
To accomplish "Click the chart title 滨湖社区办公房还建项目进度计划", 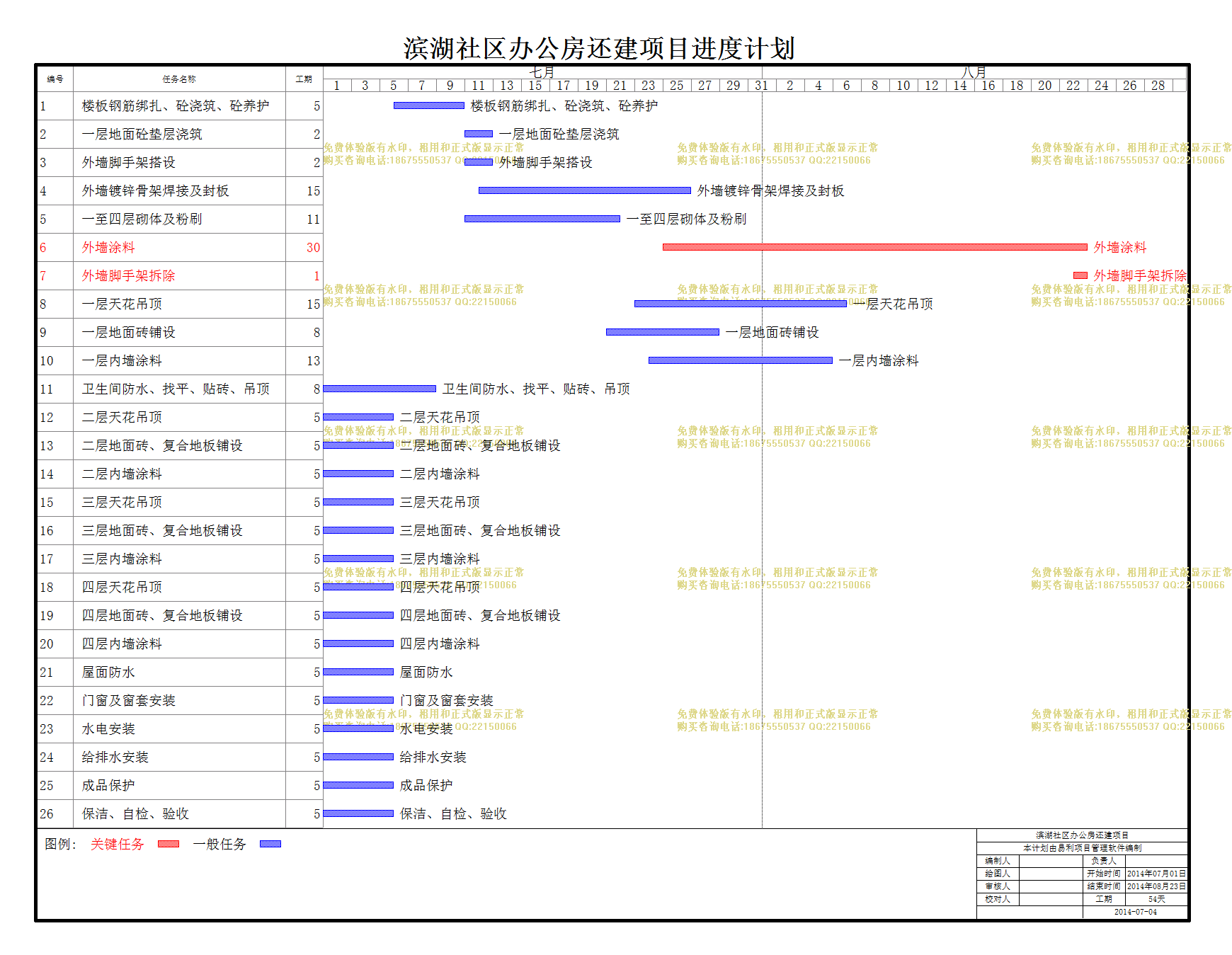I will (599, 48).
